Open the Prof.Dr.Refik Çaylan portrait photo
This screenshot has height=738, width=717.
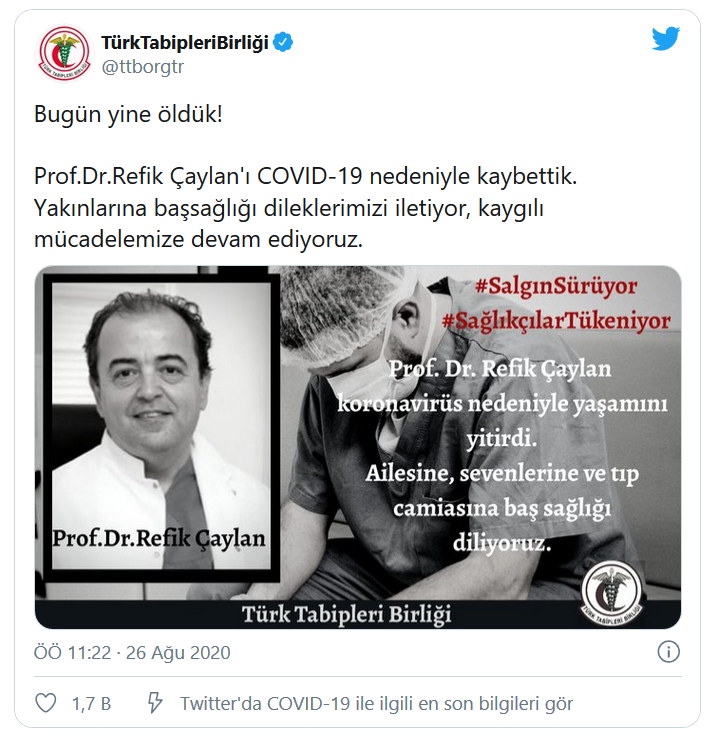coord(161,425)
